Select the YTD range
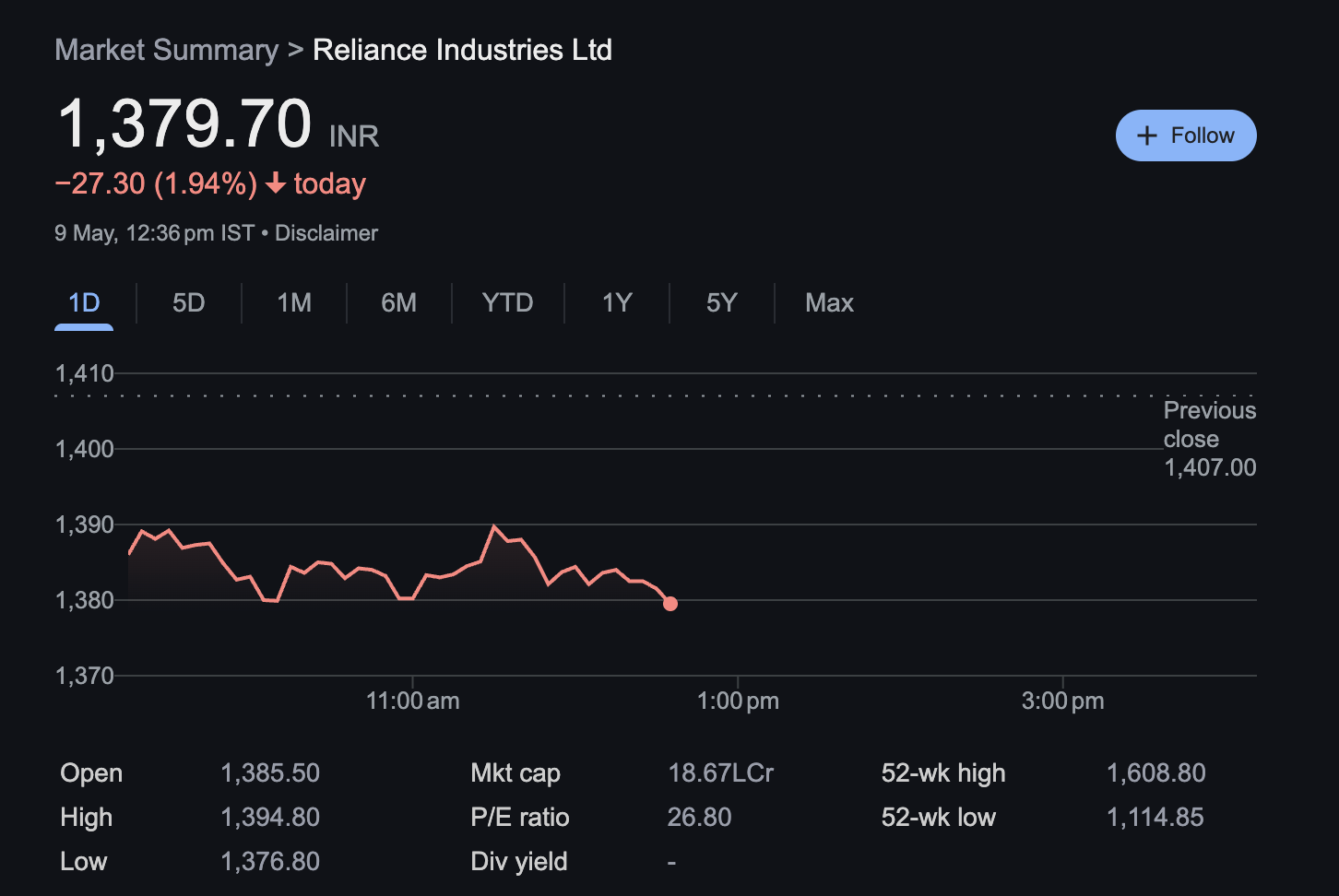The image size is (1339, 896). pos(507,302)
